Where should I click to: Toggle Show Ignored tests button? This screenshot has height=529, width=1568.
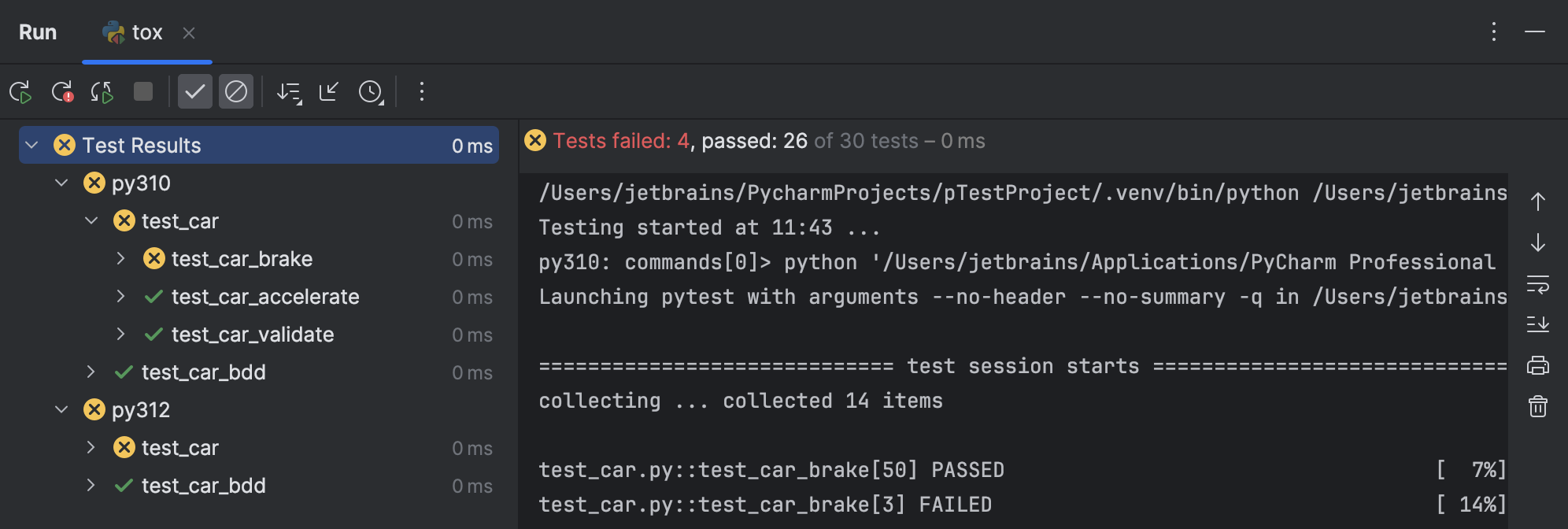click(x=236, y=92)
